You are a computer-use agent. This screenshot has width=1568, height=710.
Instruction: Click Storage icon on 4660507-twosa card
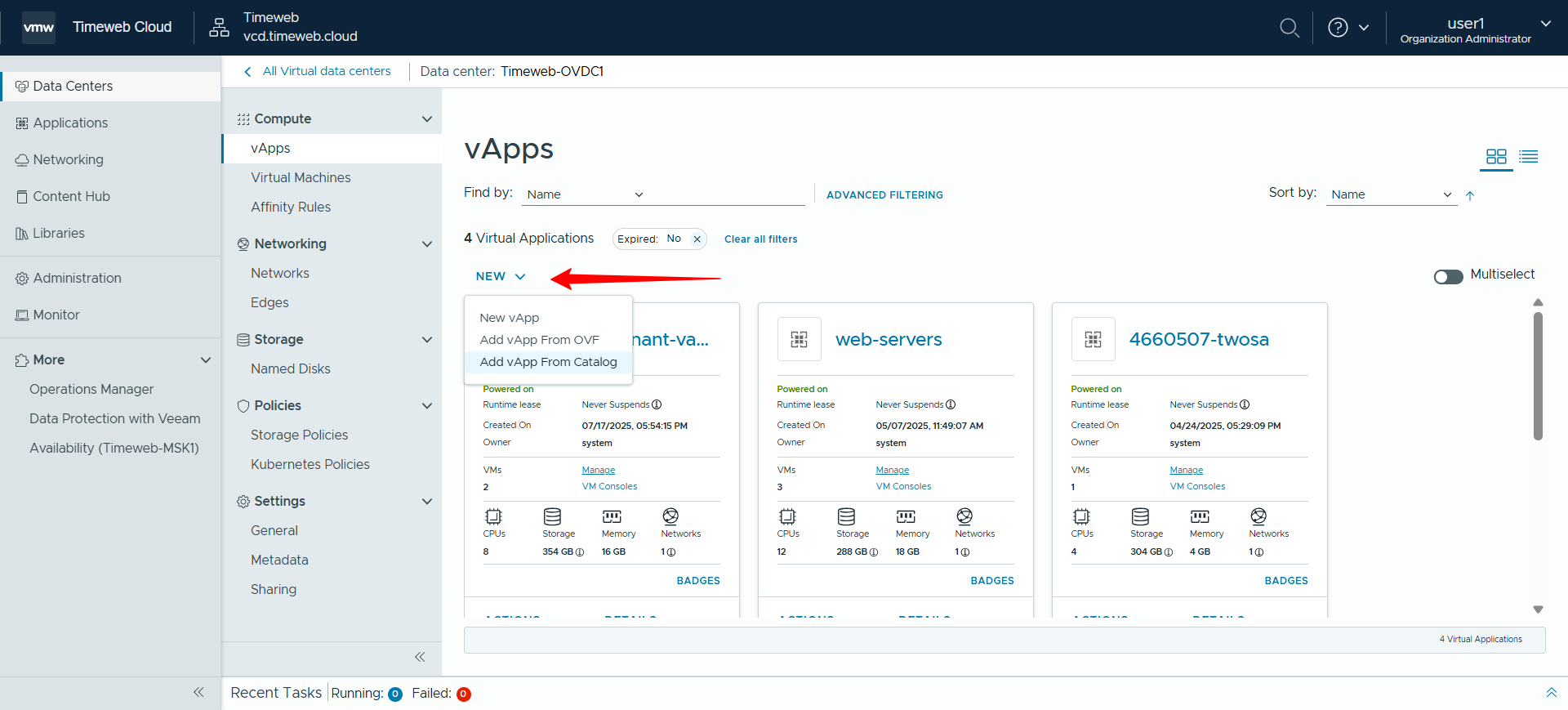[1140, 516]
